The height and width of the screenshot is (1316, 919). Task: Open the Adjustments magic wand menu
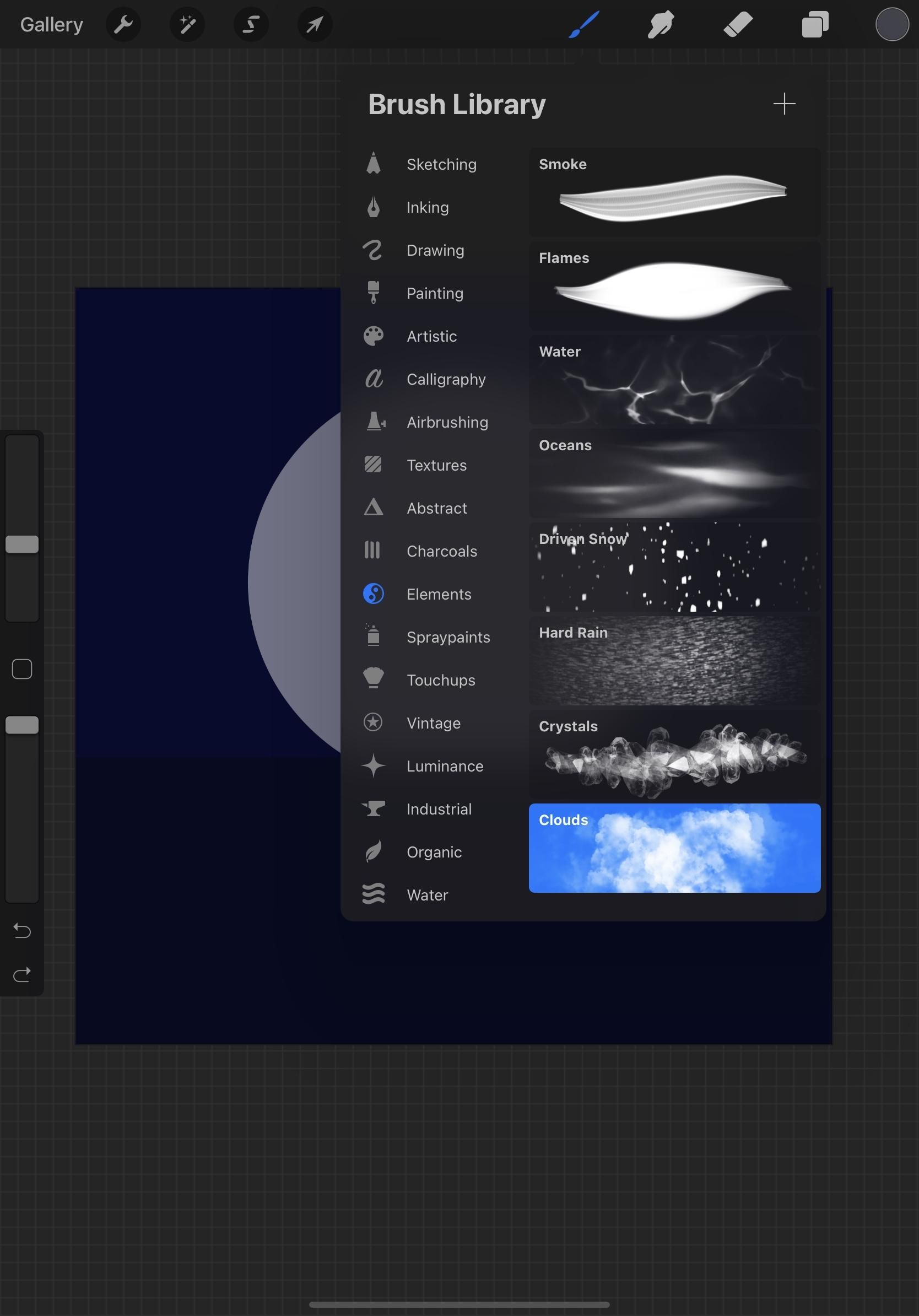coord(187,25)
